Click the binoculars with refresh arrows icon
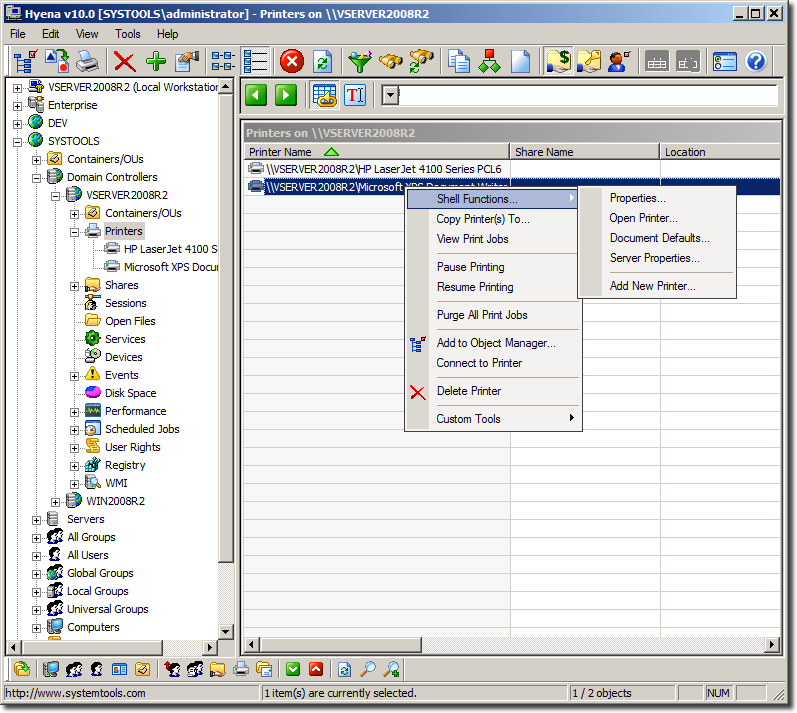The height and width of the screenshot is (713, 797). coord(421,61)
